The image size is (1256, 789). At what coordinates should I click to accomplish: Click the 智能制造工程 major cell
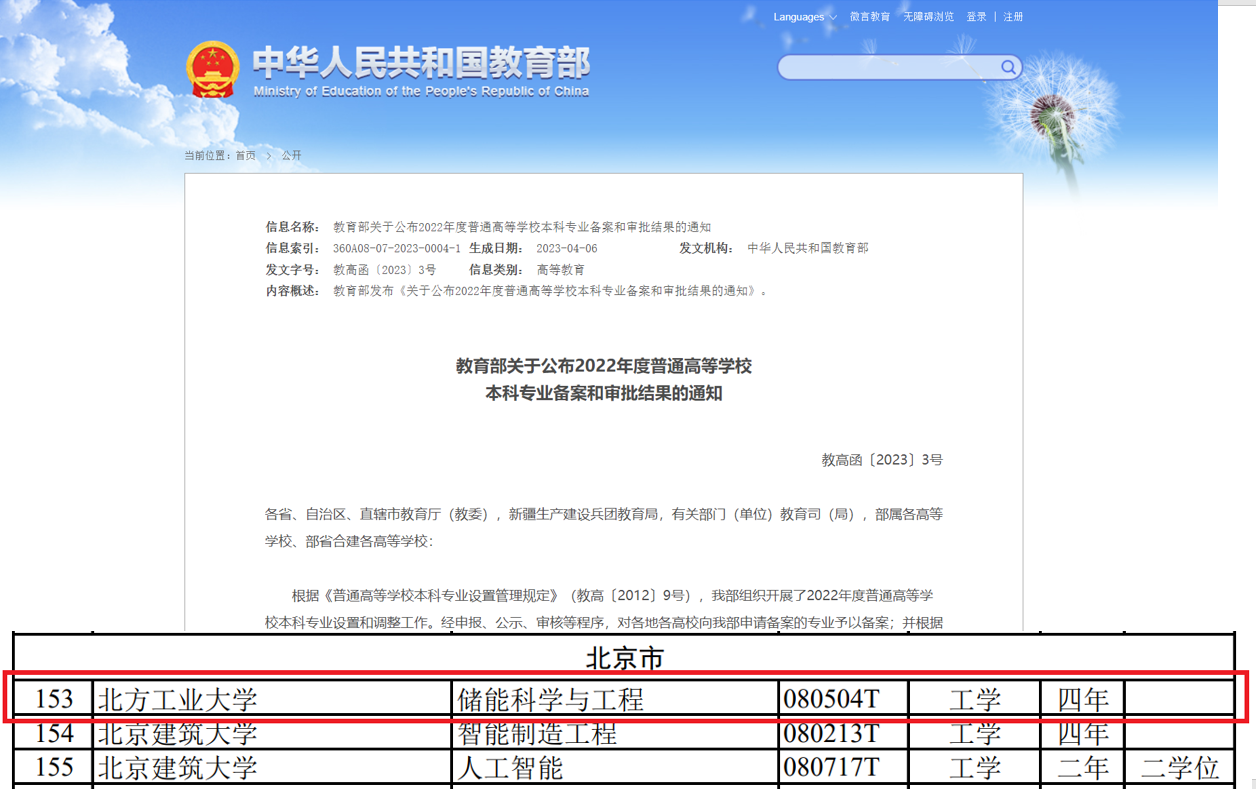(x=536, y=734)
